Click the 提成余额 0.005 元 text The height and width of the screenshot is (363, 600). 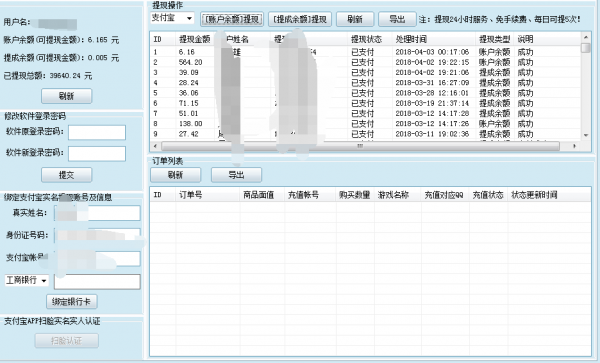(x=61, y=58)
